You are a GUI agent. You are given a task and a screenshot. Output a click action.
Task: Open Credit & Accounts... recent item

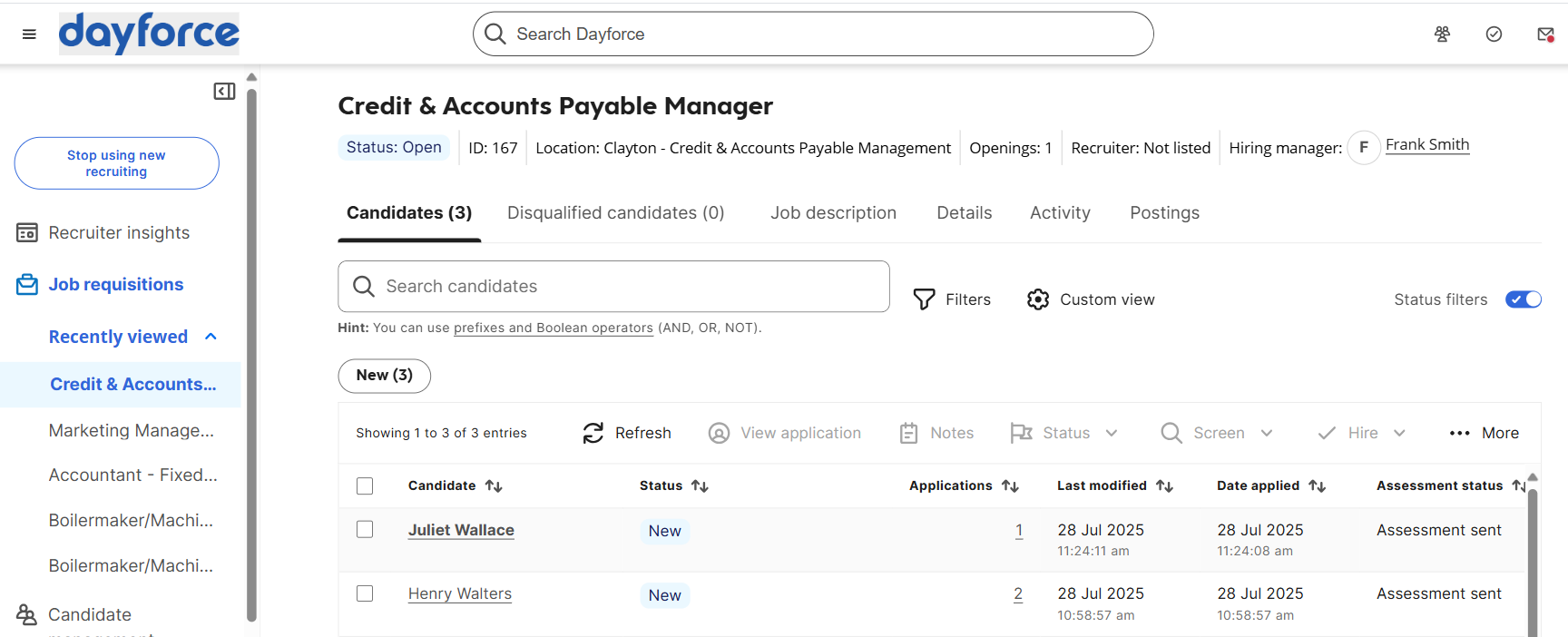coord(133,384)
